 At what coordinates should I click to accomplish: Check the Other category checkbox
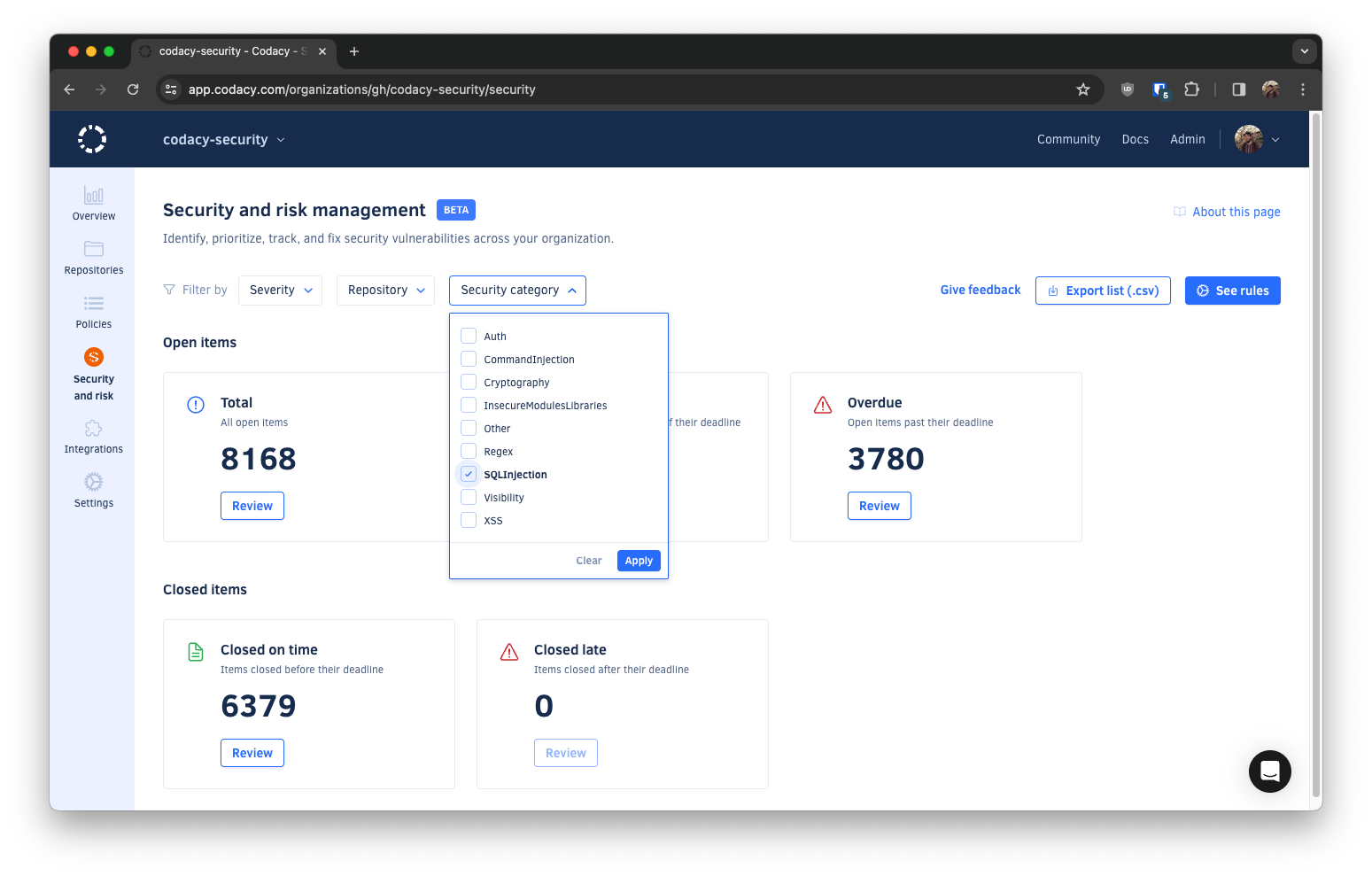(469, 428)
